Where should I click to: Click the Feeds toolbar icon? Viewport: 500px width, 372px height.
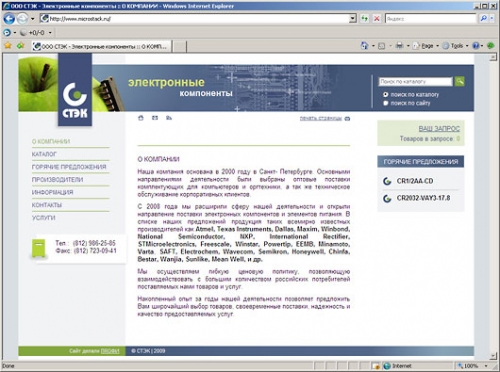coord(382,46)
